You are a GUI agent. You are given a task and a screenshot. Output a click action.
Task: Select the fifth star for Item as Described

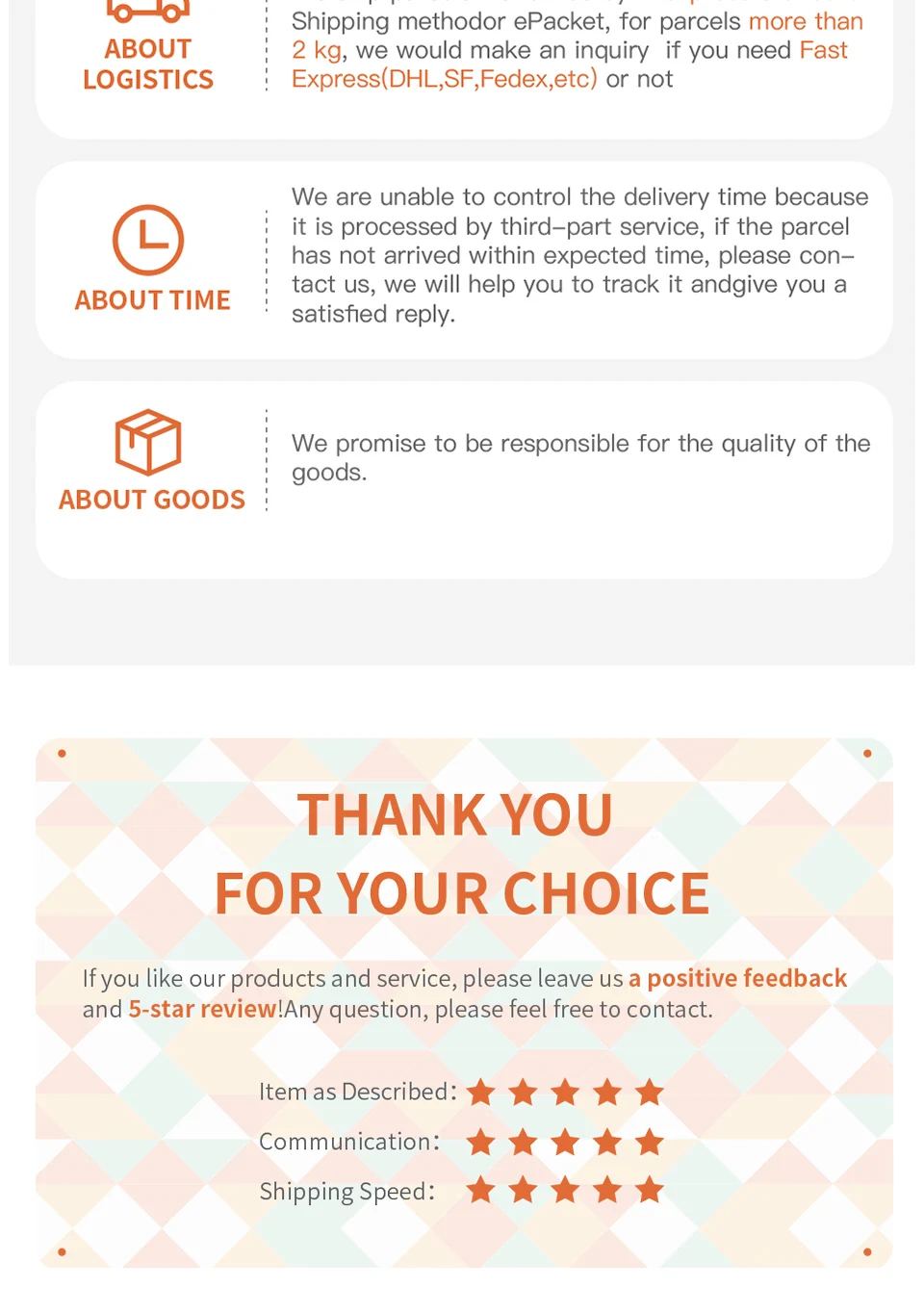click(x=650, y=1093)
